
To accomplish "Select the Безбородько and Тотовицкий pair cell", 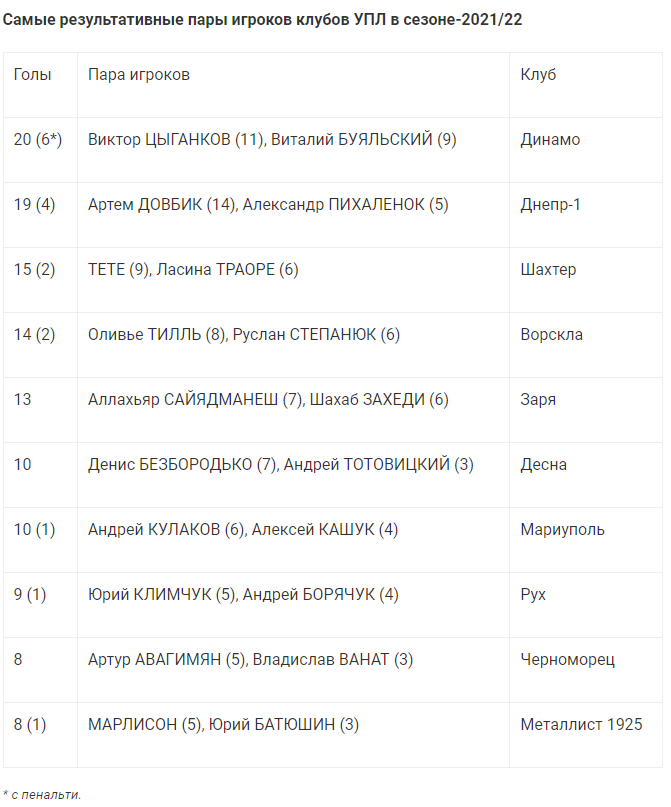I will coord(281,465).
